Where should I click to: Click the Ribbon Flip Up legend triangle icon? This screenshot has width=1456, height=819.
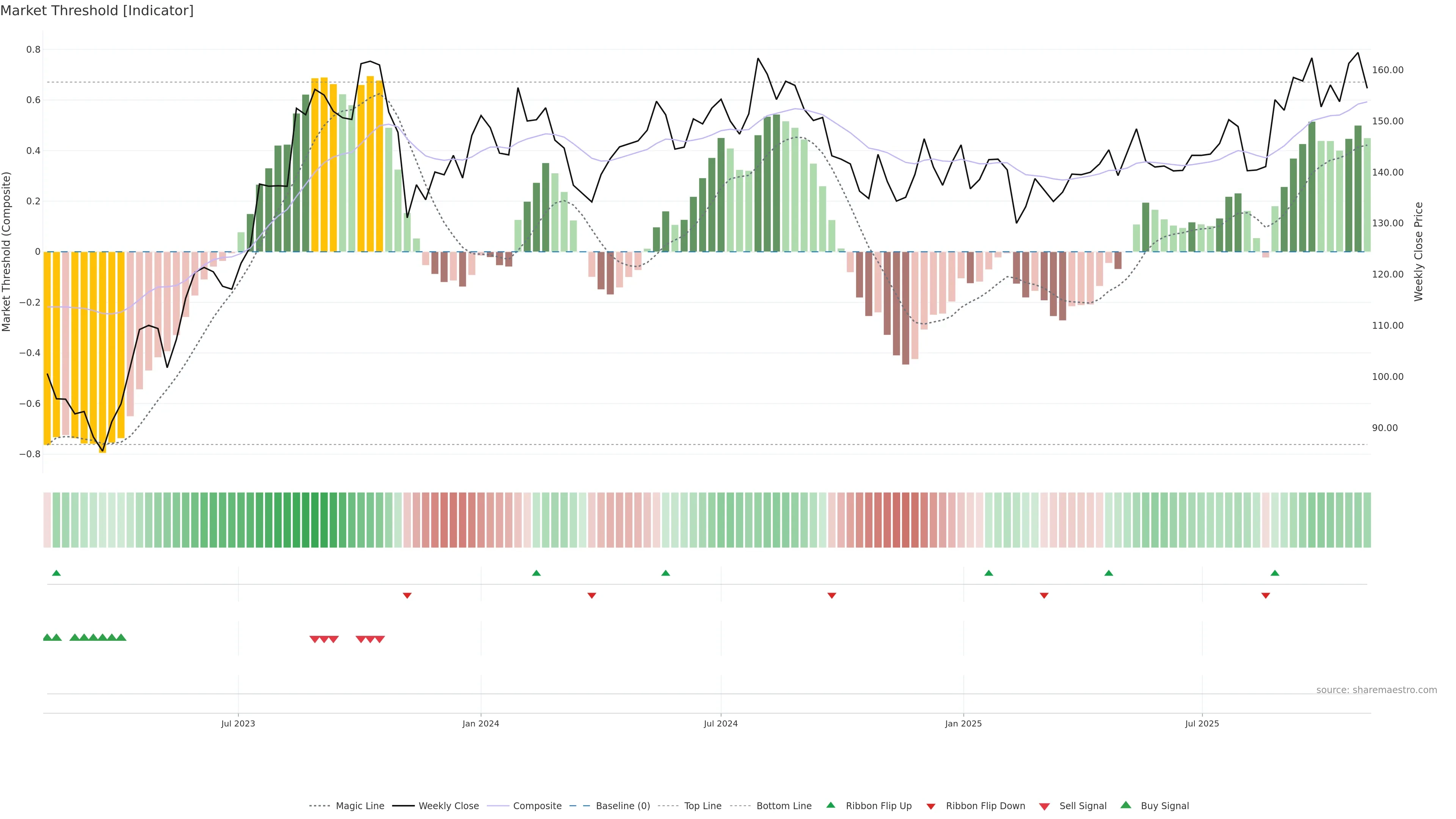click(x=830, y=805)
